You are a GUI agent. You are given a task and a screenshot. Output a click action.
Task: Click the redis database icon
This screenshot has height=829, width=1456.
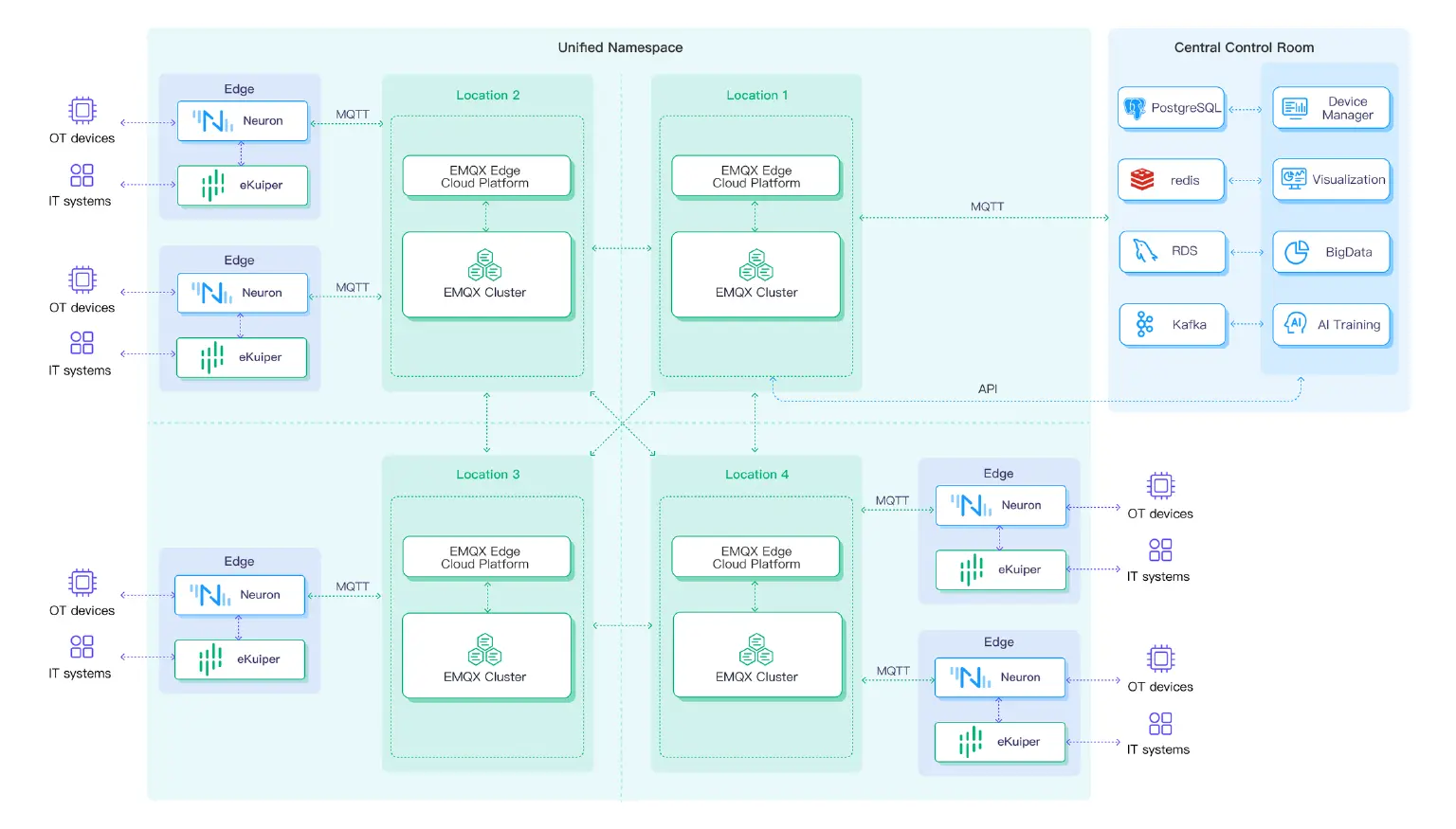click(1141, 180)
